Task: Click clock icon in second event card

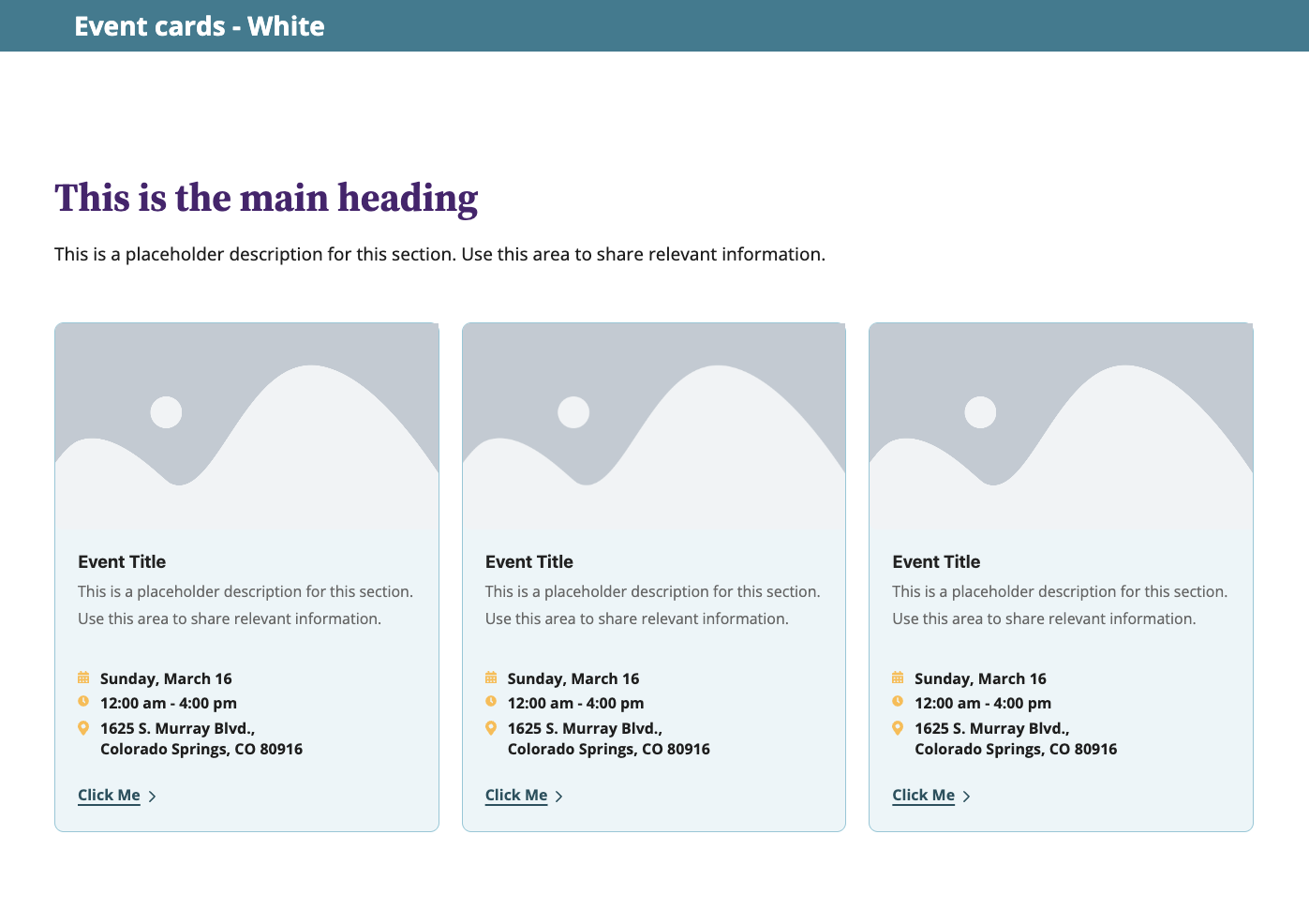Action: pos(491,702)
